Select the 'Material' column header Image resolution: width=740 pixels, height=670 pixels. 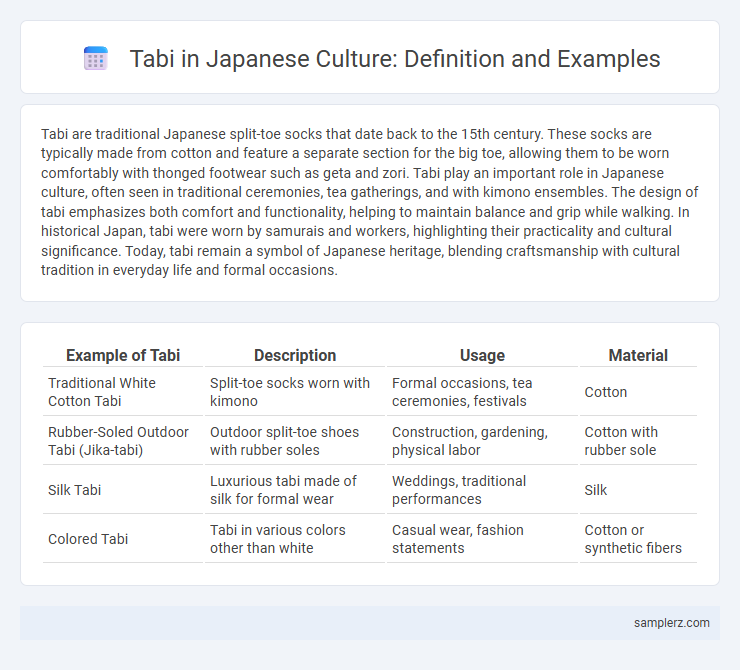(x=638, y=355)
